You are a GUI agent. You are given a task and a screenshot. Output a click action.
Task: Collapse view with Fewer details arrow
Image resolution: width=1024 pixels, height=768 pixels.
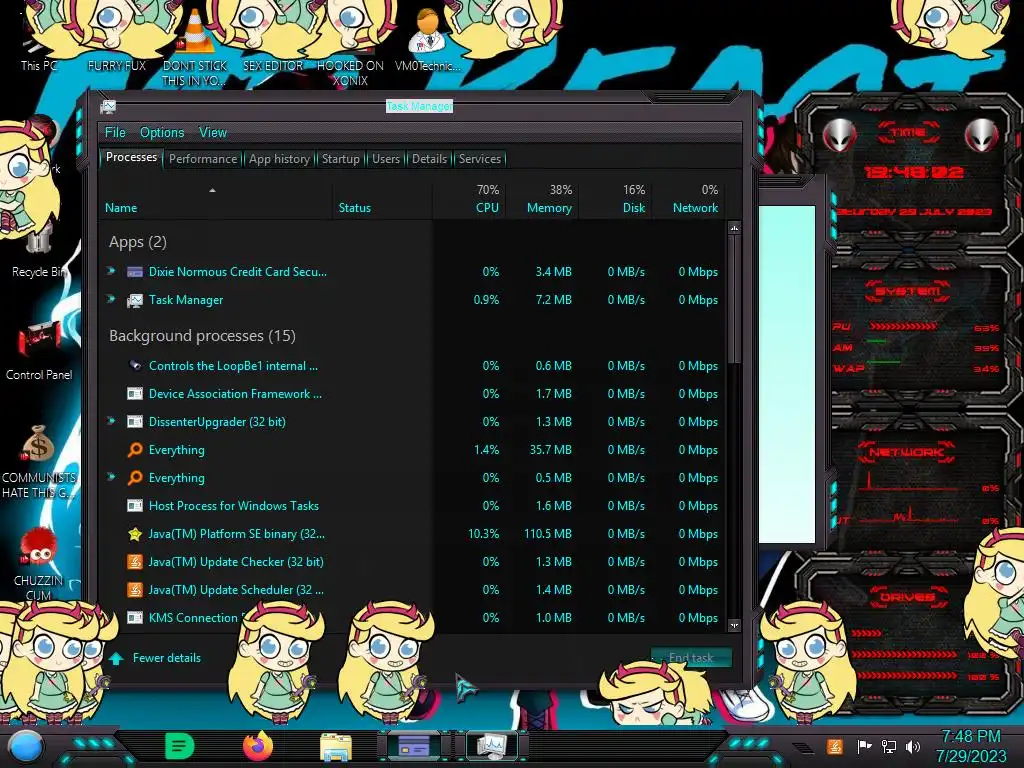click(x=116, y=658)
